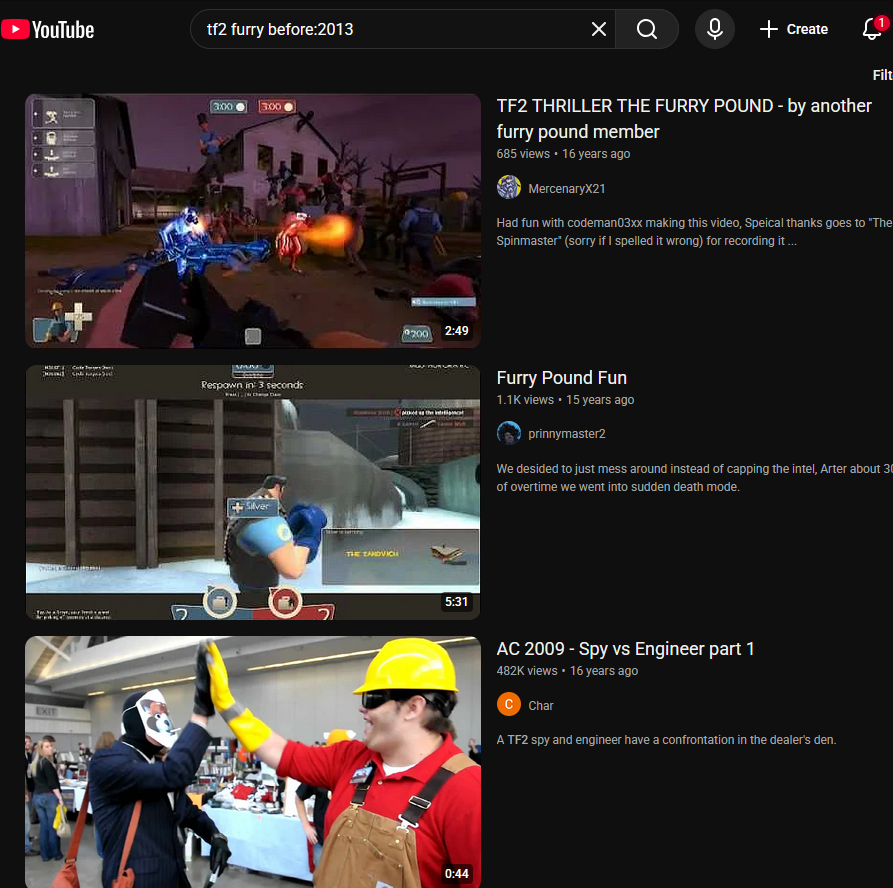This screenshot has height=888, width=893.
Task: Click description 'We desided to just mess around'
Action: pyautogui.click(x=694, y=478)
